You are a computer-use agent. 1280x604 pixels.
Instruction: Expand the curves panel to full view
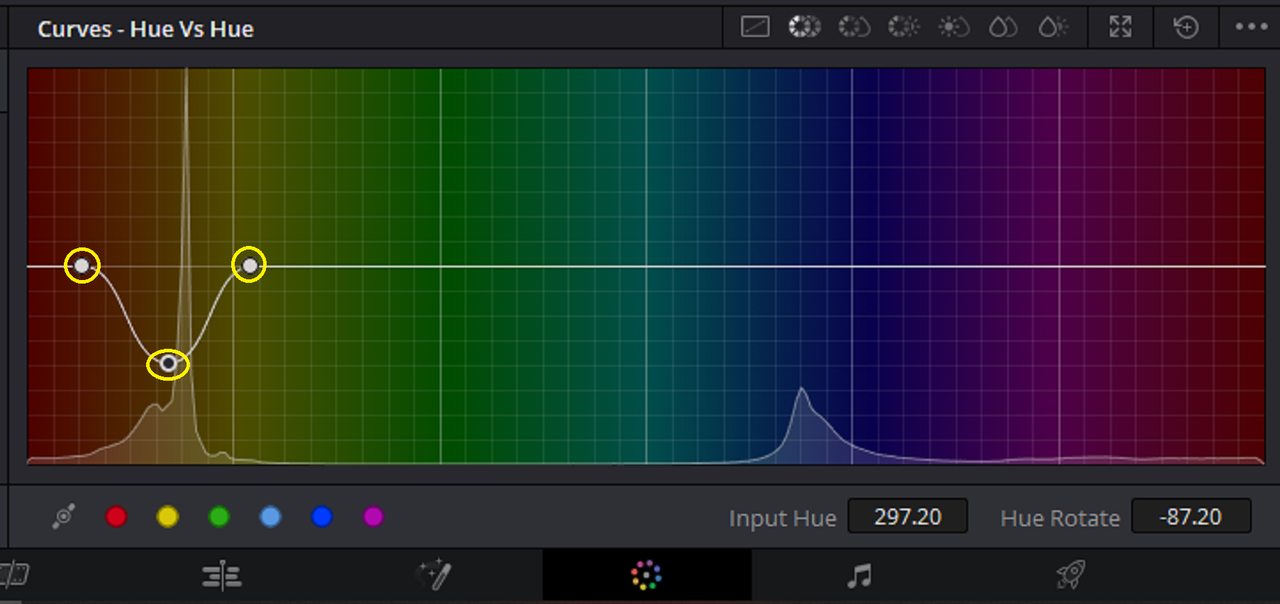(x=1120, y=28)
